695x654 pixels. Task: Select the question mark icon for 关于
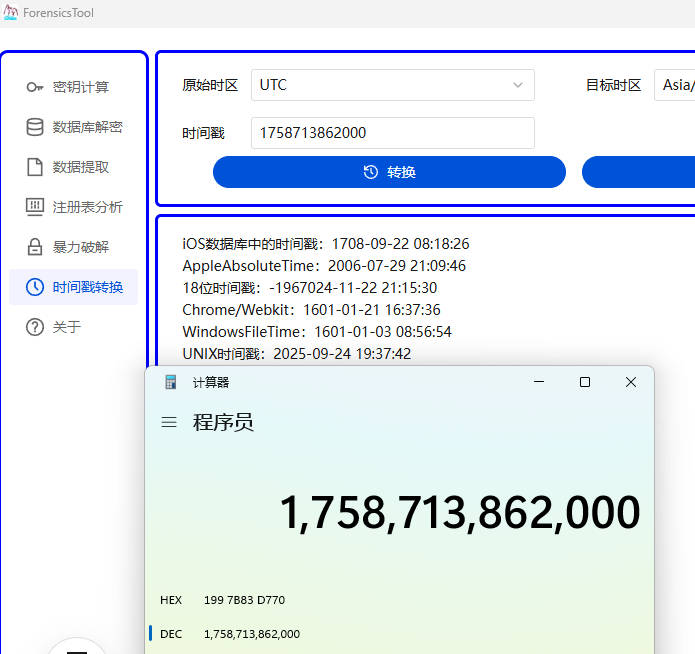click(x=35, y=327)
